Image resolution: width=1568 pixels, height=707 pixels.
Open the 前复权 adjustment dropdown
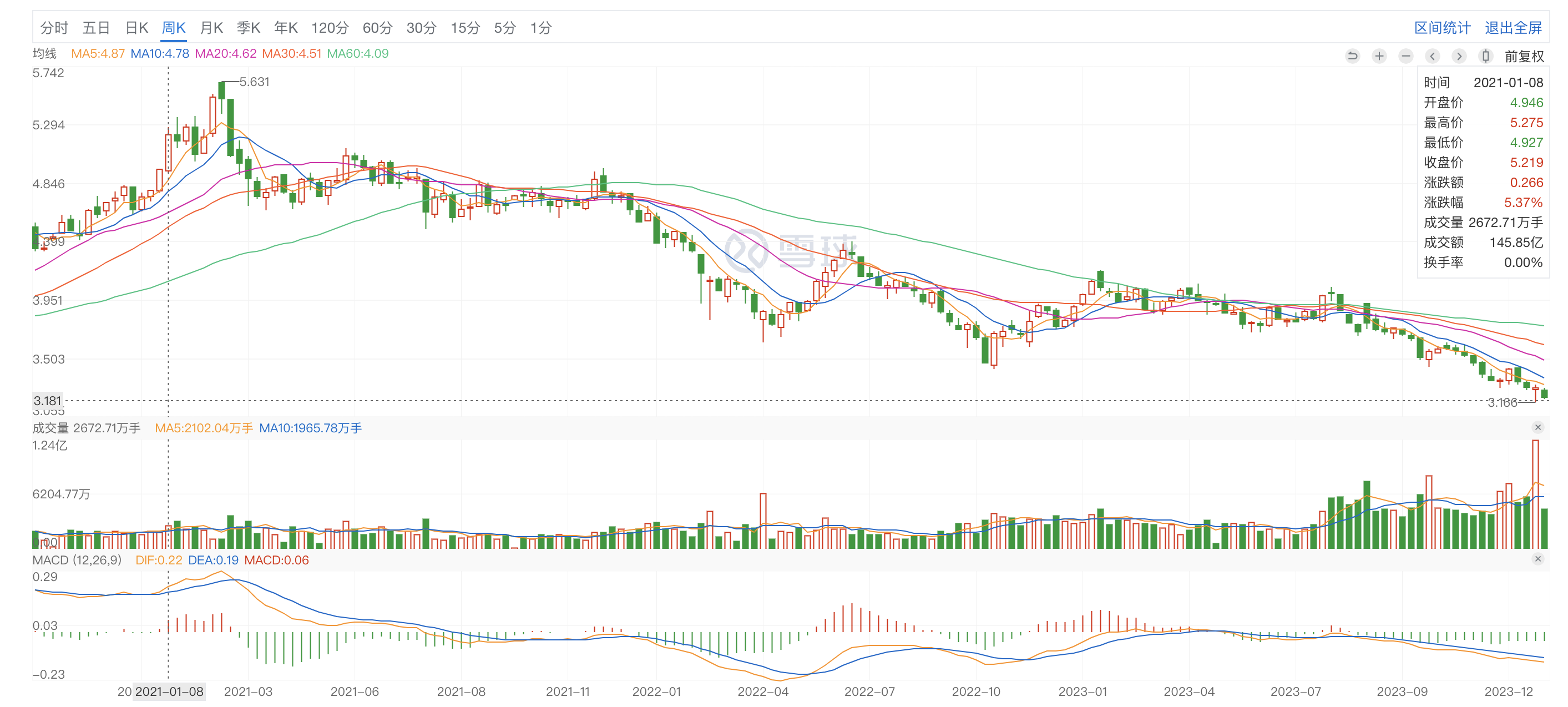pyautogui.click(x=1524, y=57)
